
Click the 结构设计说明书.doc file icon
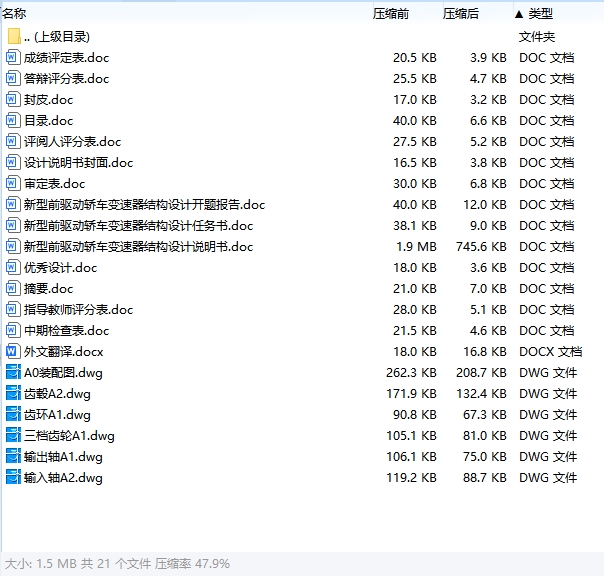coord(12,247)
